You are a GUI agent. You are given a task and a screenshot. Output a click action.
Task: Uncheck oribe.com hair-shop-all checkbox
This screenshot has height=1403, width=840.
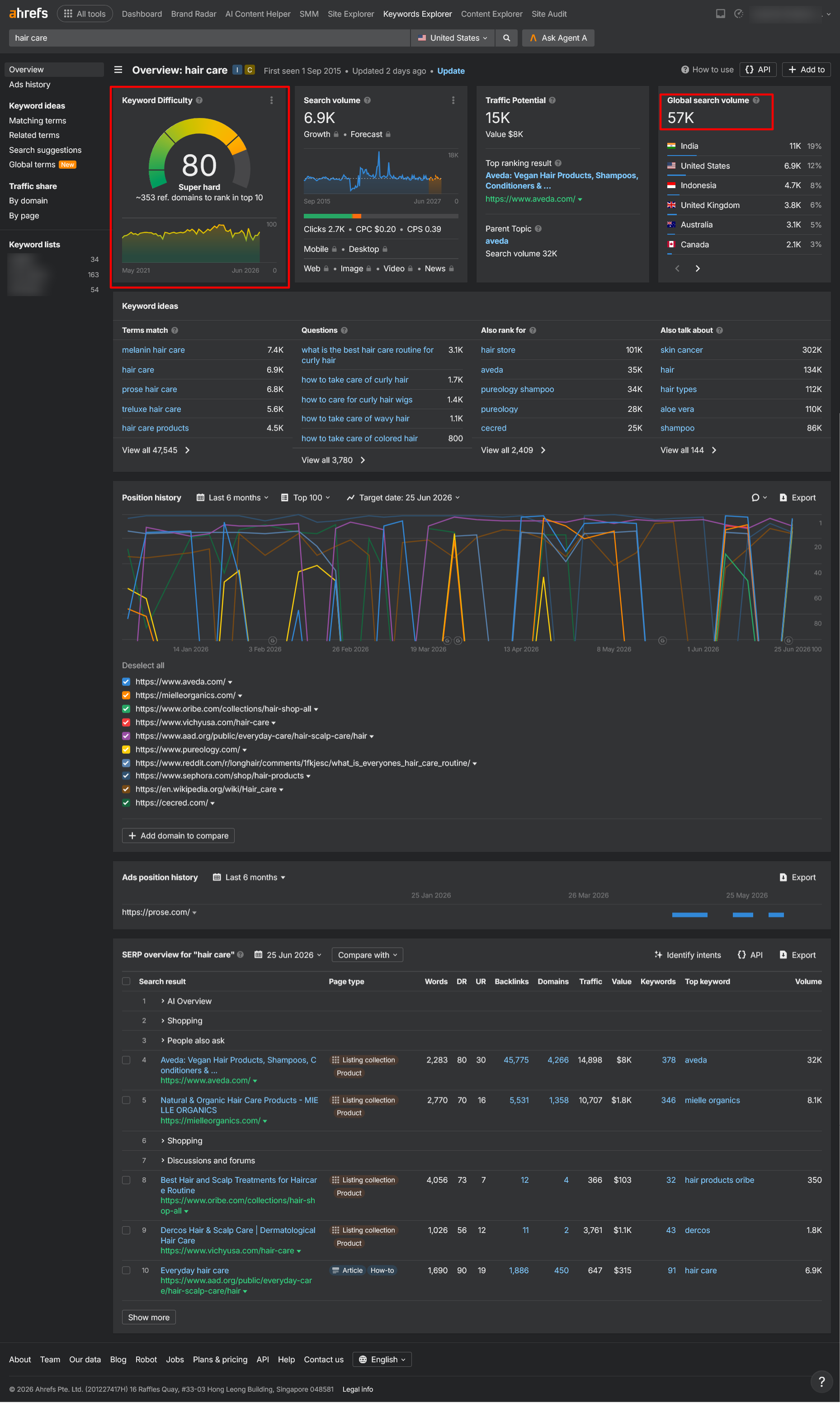pos(126,709)
